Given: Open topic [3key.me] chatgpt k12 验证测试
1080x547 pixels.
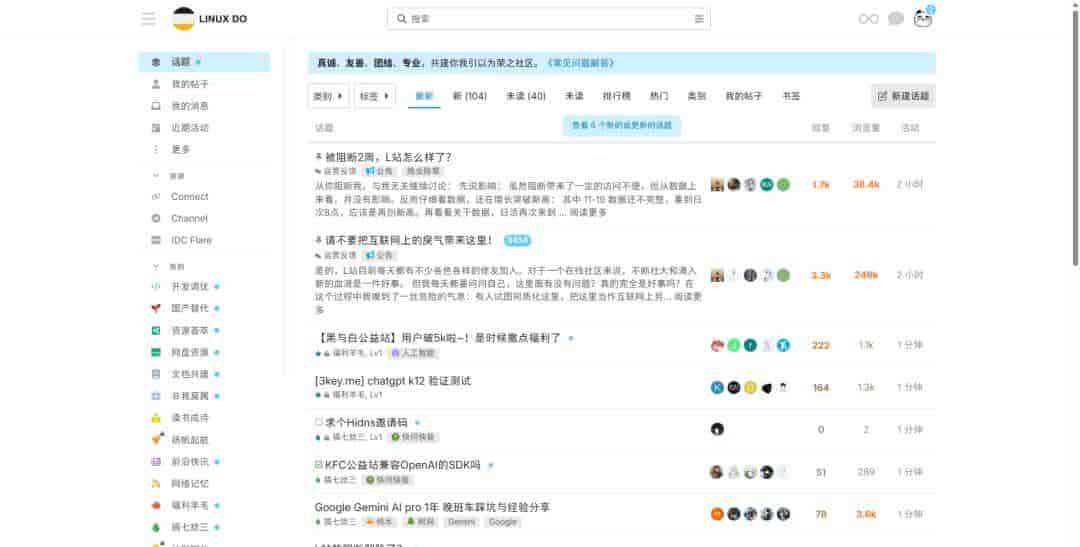Looking at the screenshot, I should 393,380.
